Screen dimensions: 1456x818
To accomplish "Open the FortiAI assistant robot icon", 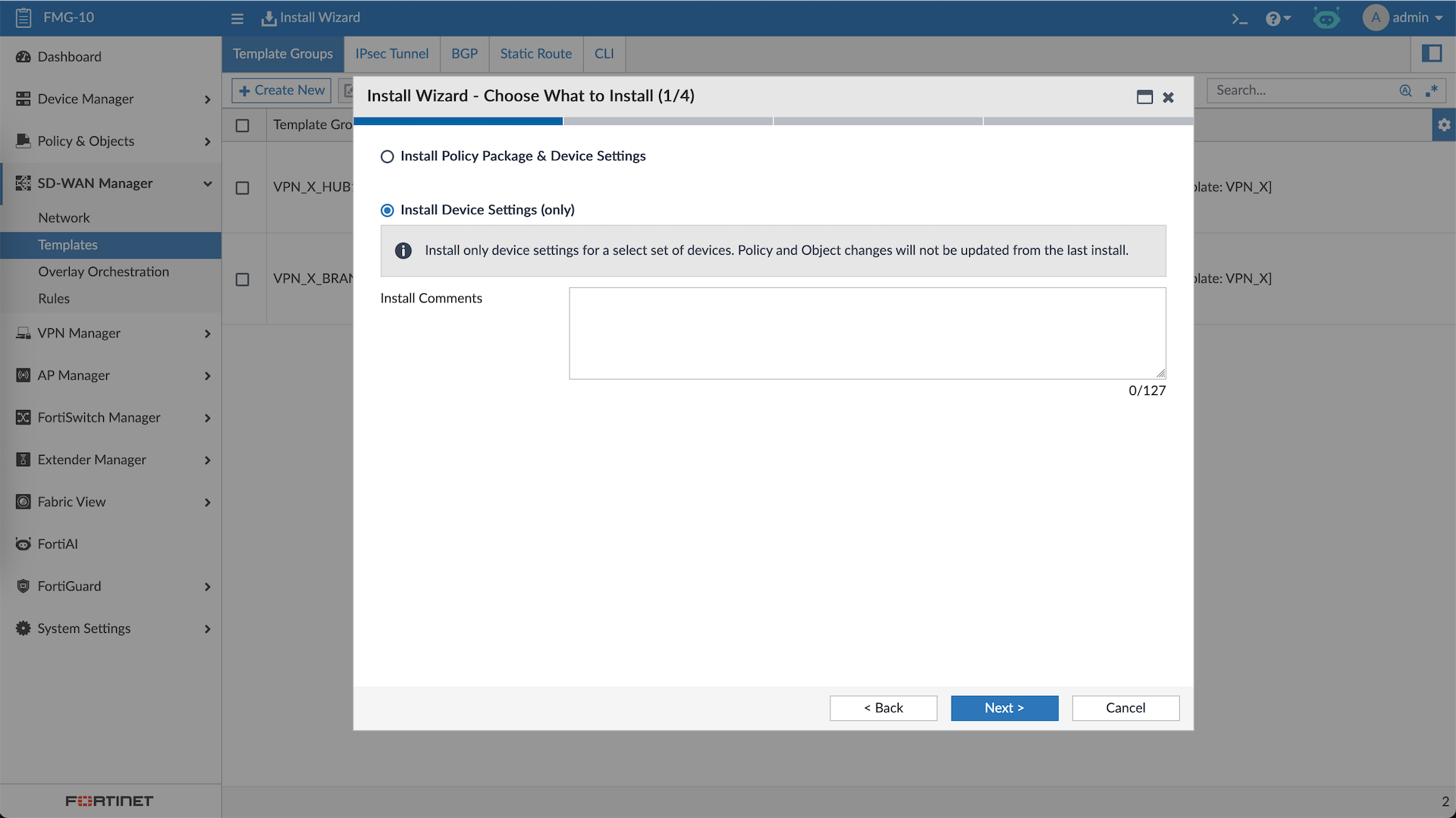I will [1326, 18].
